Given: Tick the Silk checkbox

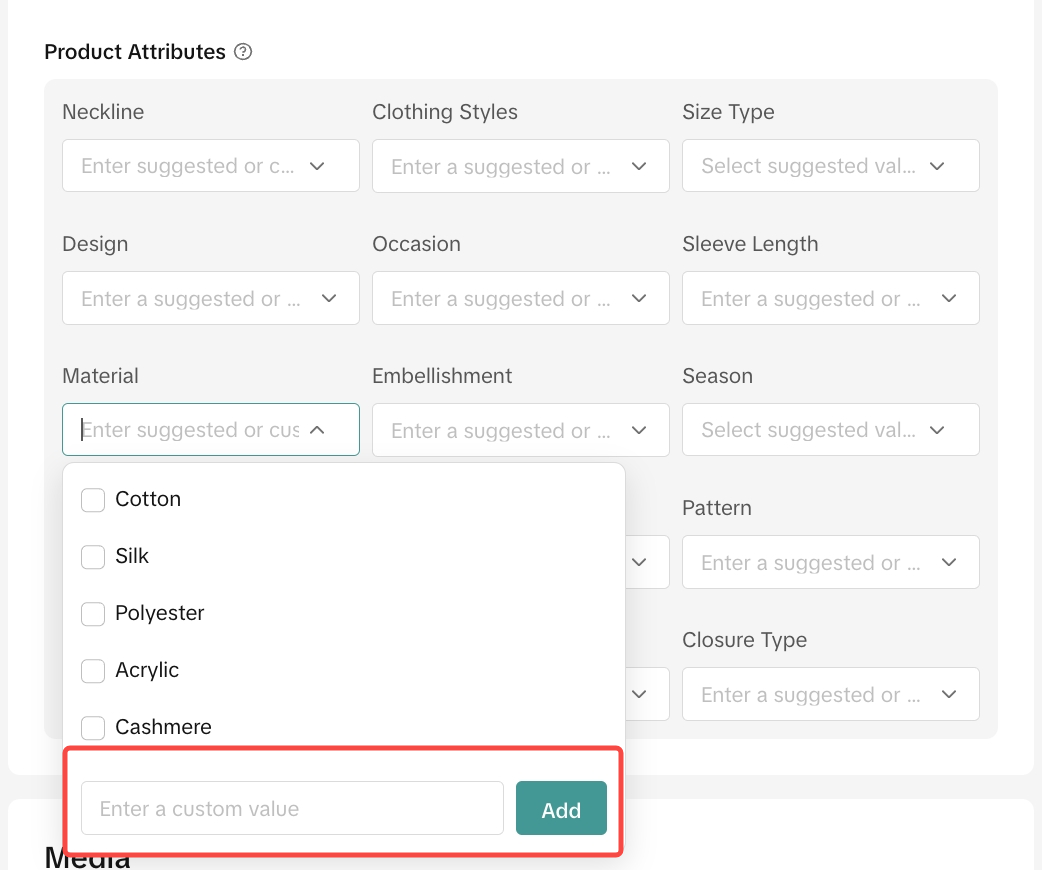Looking at the screenshot, I should 93,557.
